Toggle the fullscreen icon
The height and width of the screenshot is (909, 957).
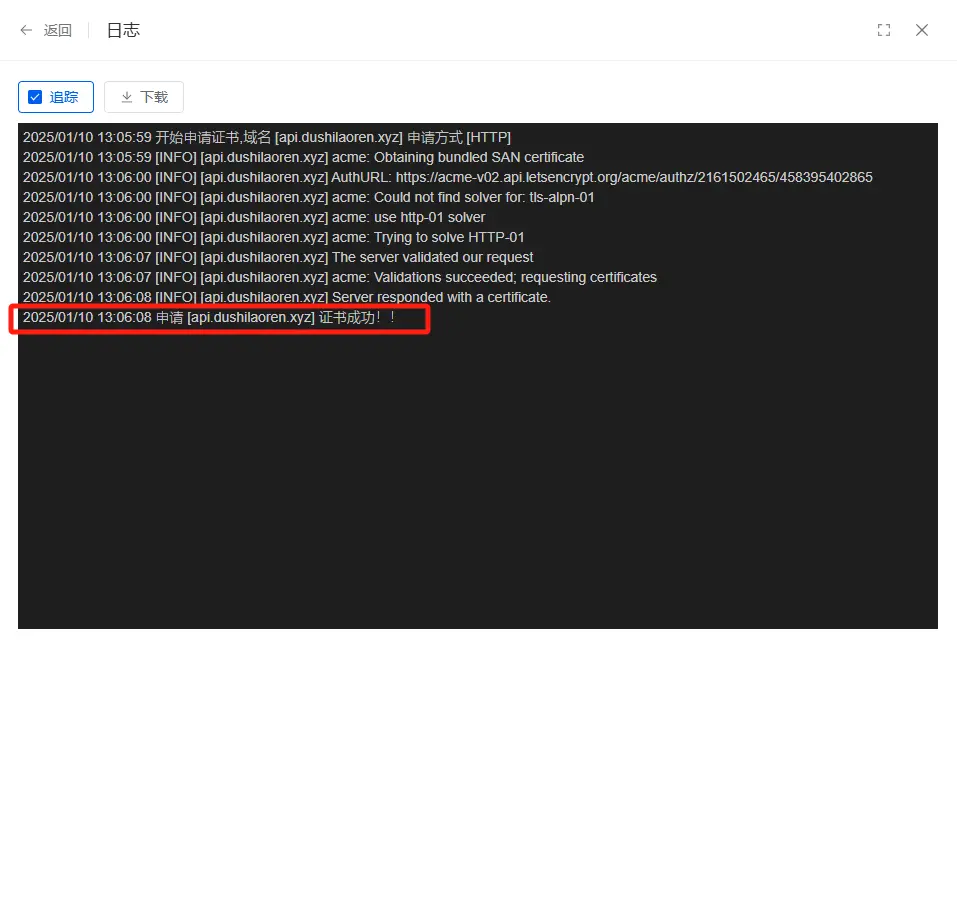pyautogui.click(x=884, y=30)
